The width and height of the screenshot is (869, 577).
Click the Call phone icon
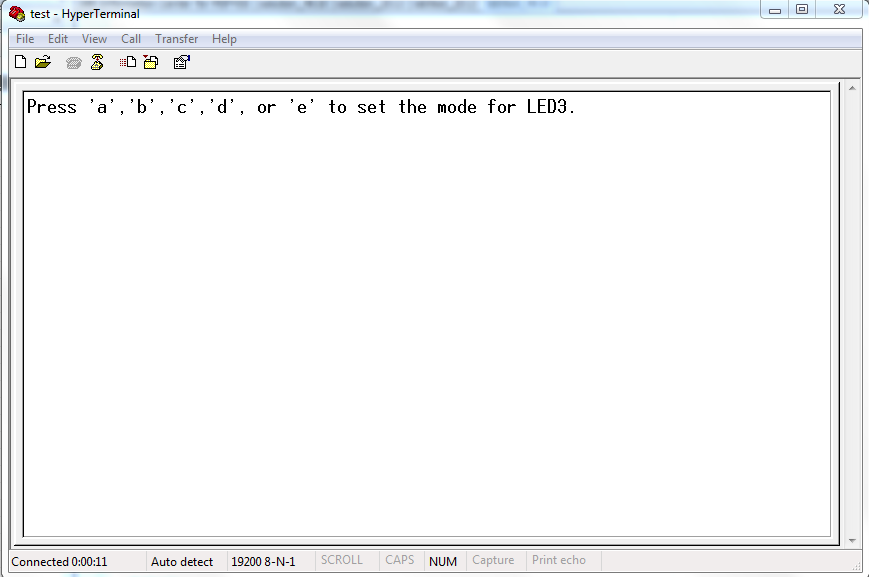click(x=72, y=61)
